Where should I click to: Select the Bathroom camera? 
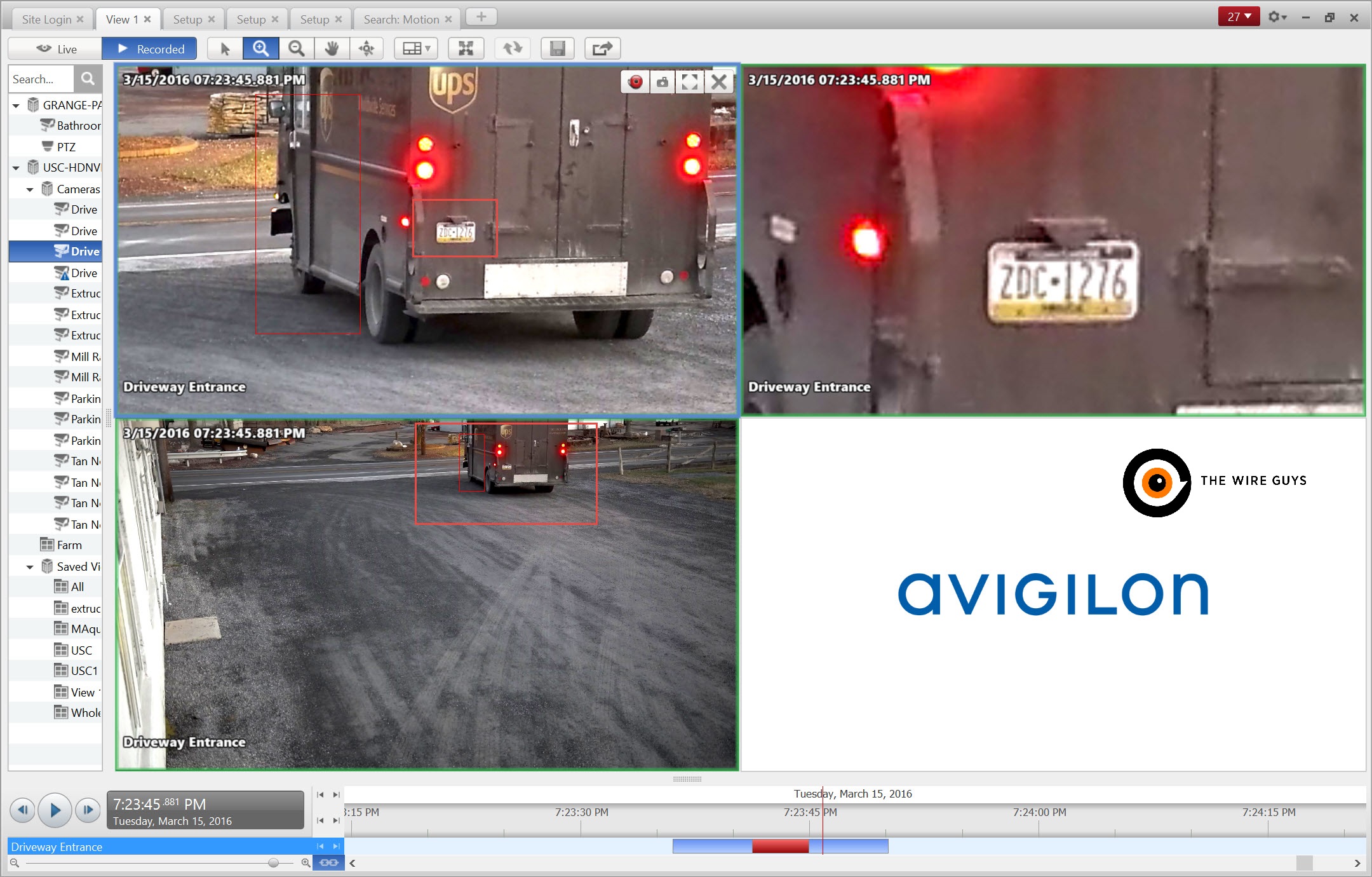pos(71,126)
